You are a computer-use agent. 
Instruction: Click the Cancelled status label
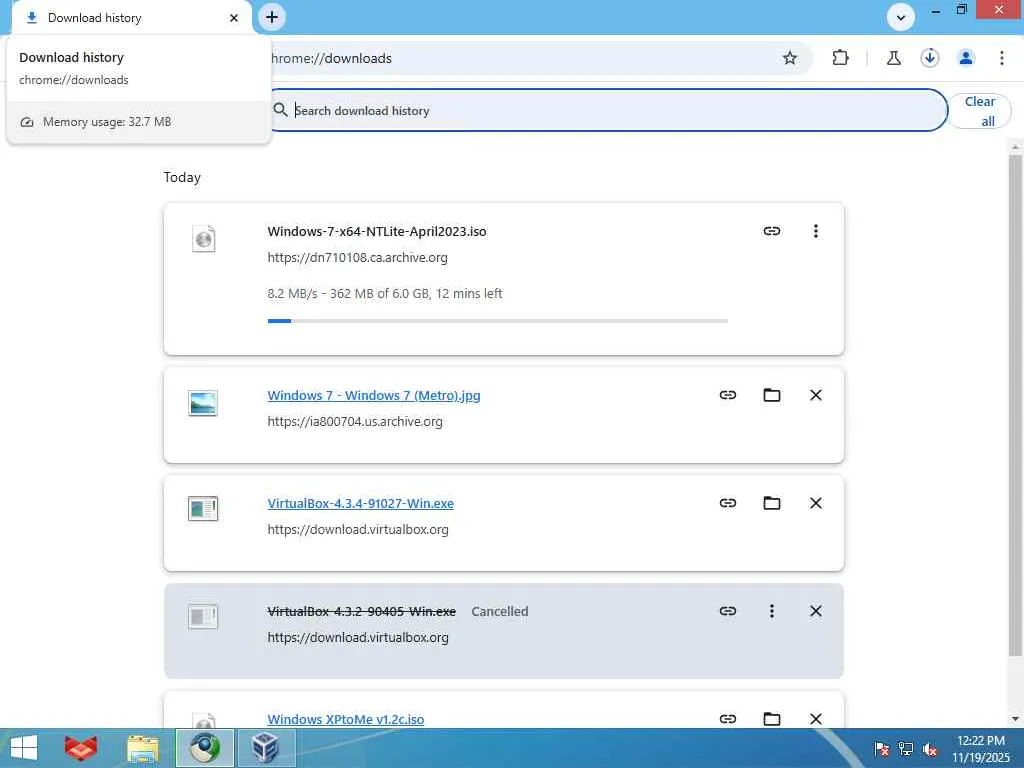500,611
